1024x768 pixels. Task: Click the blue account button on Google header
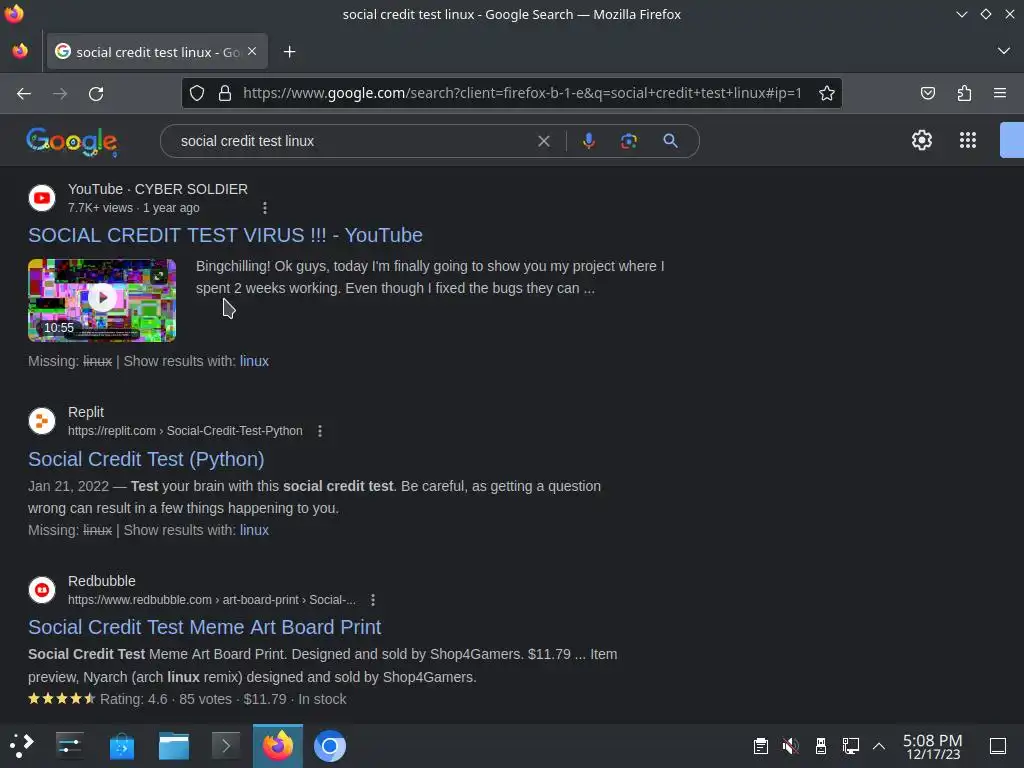point(1012,140)
